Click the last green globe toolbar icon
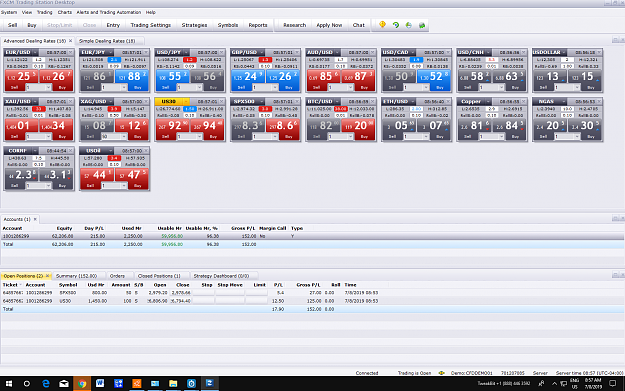The image size is (625, 391). [422, 25]
